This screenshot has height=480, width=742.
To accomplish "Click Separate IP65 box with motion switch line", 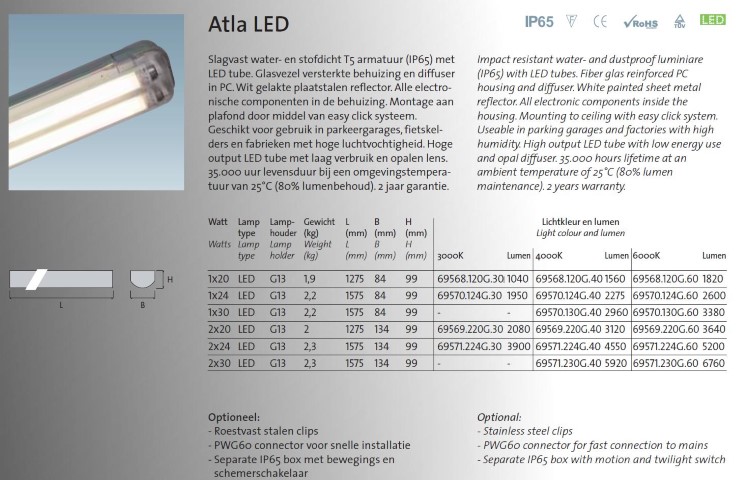I will coord(601,460).
